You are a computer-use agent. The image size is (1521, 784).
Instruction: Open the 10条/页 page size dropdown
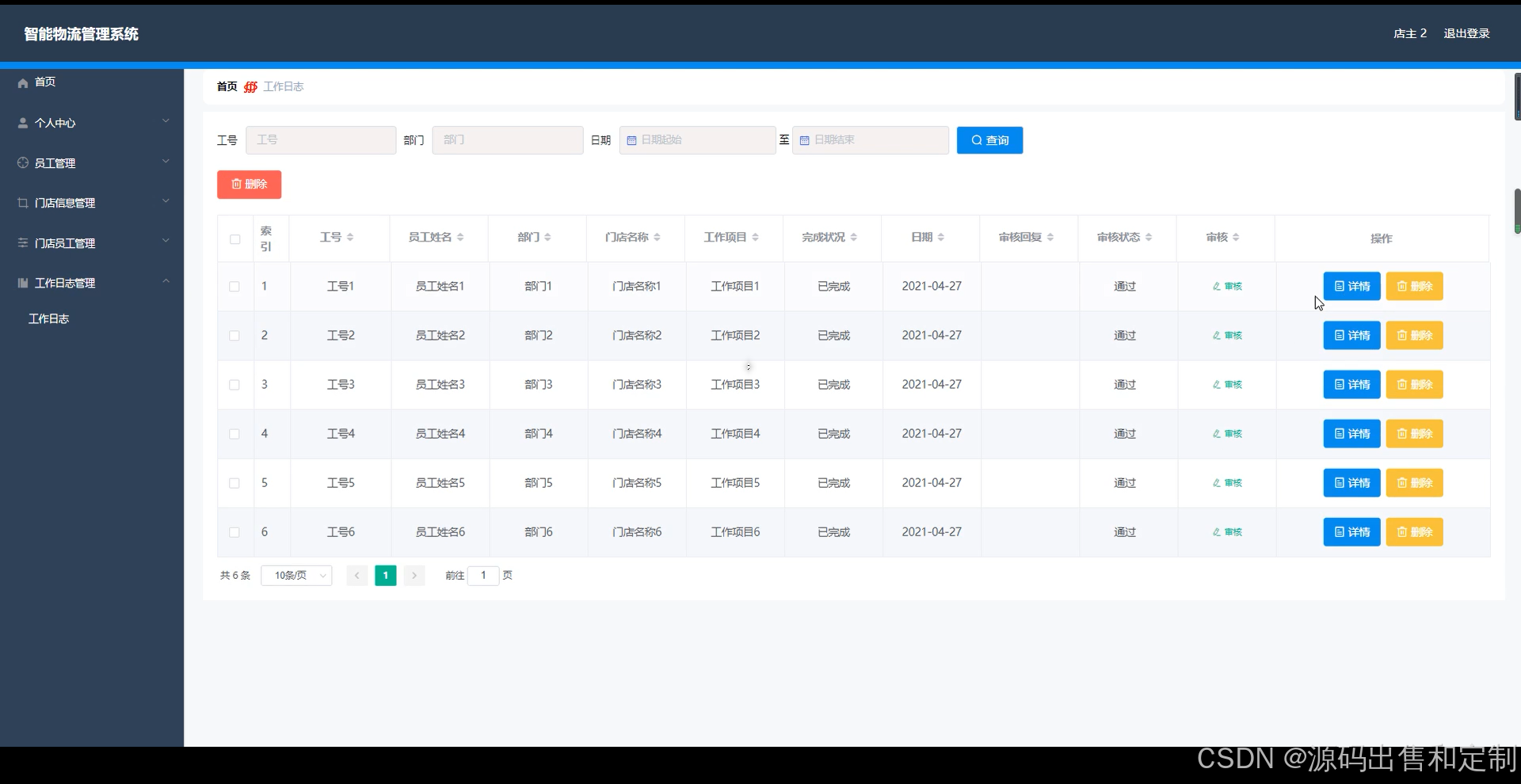click(x=296, y=576)
